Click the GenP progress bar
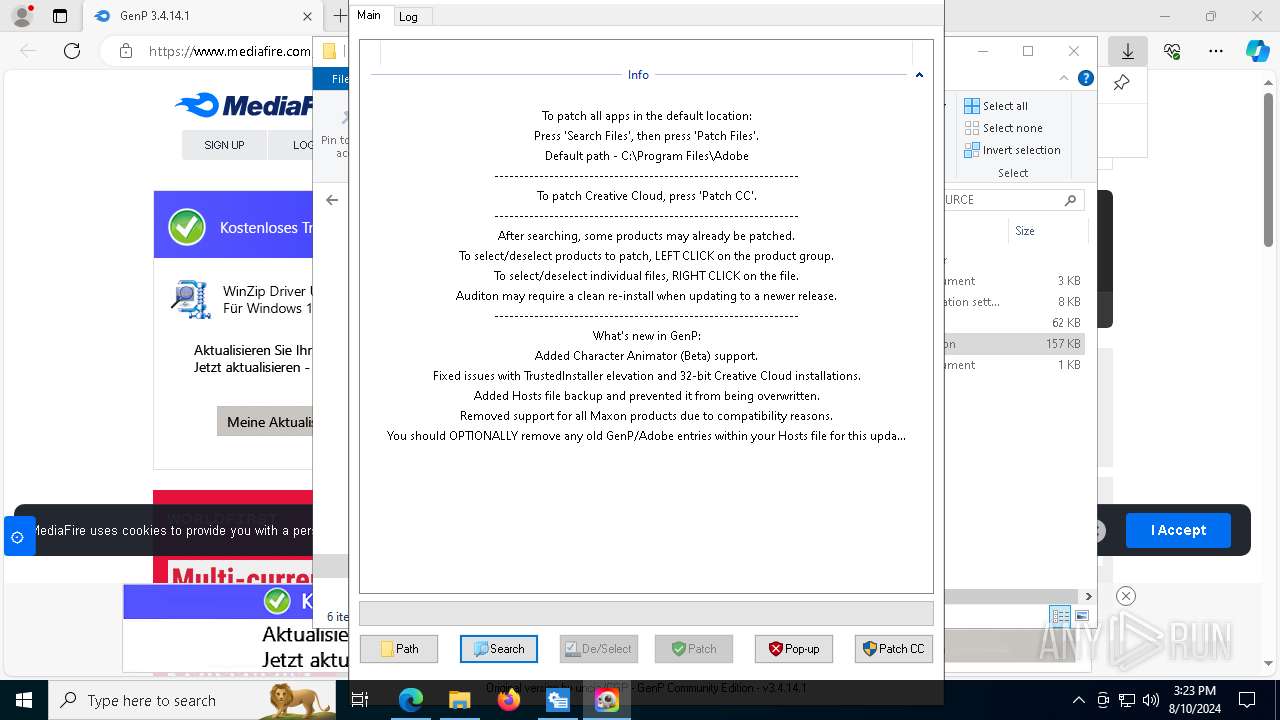Viewport: 1280px width, 720px height. tap(646, 613)
